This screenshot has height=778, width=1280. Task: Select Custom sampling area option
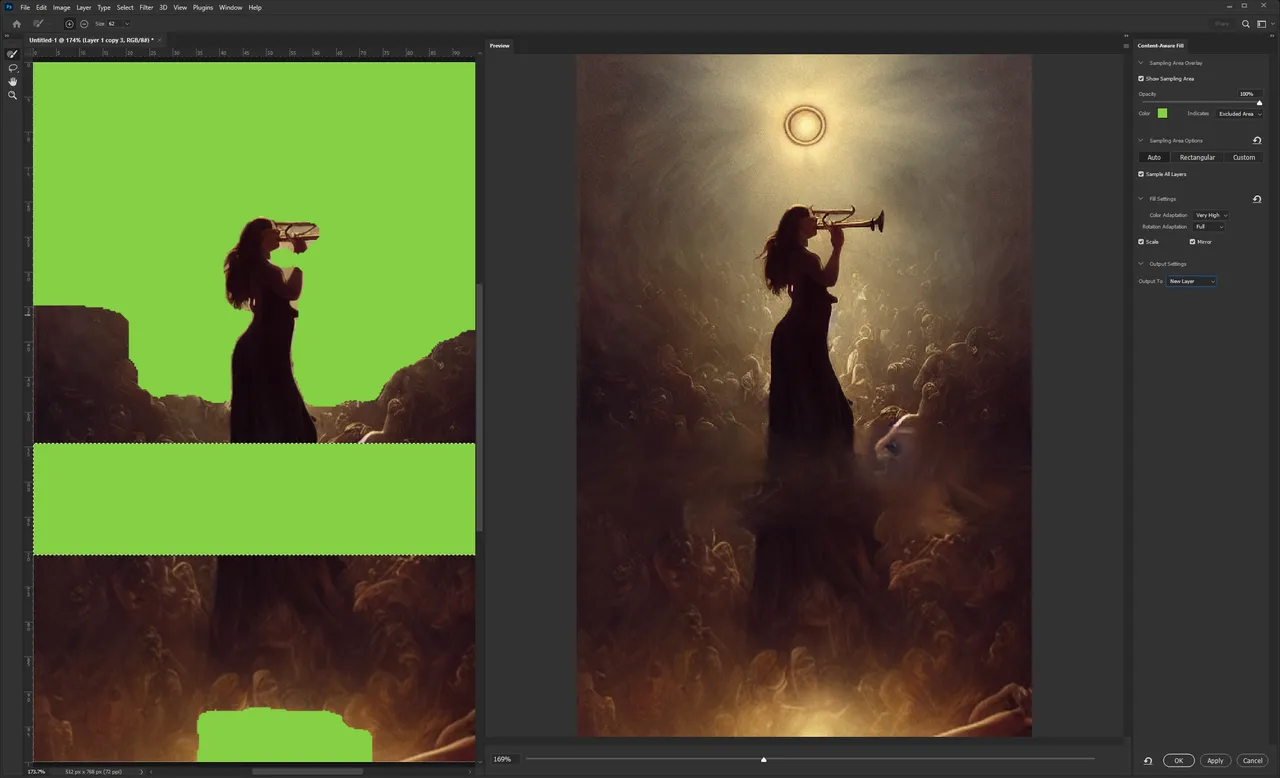coord(1244,157)
